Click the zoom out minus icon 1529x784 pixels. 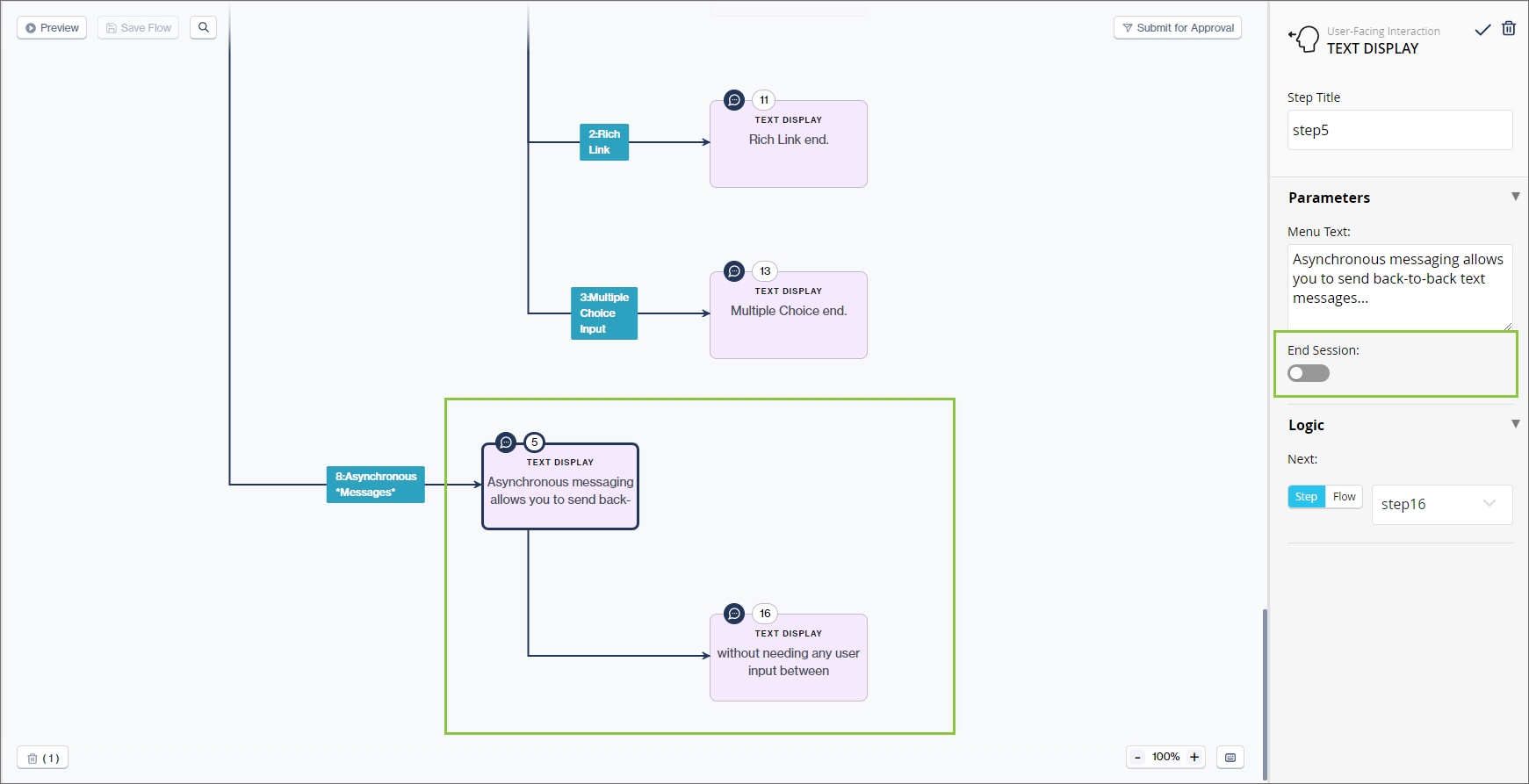tap(1137, 757)
